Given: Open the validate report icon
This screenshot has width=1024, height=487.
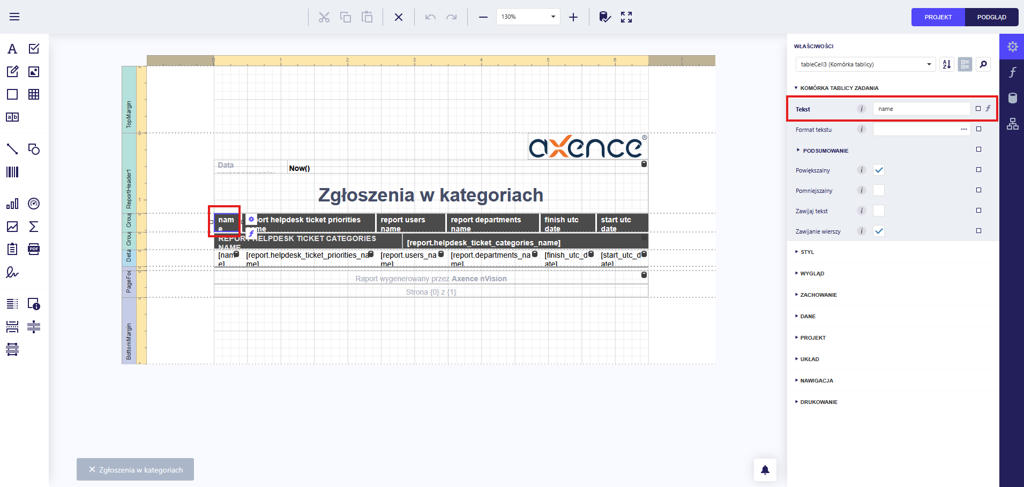Looking at the screenshot, I should (x=604, y=17).
